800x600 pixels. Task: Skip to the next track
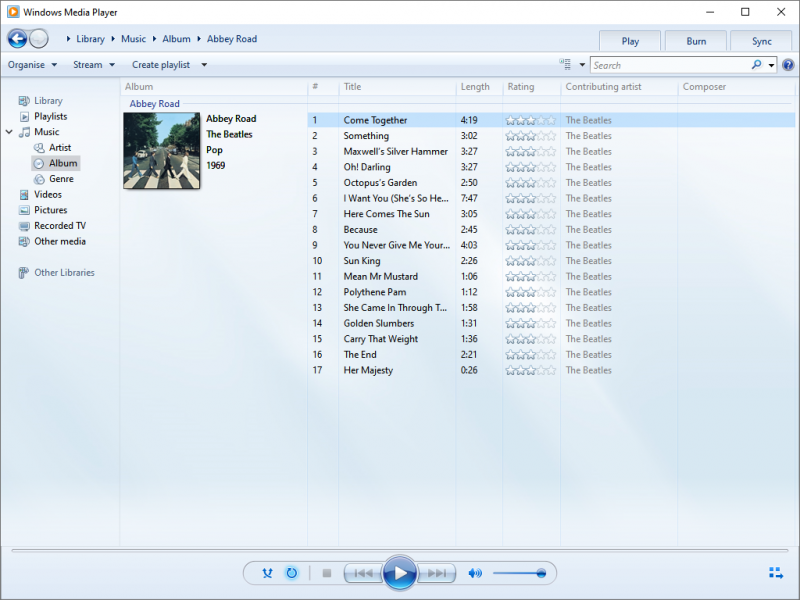[x=437, y=573]
